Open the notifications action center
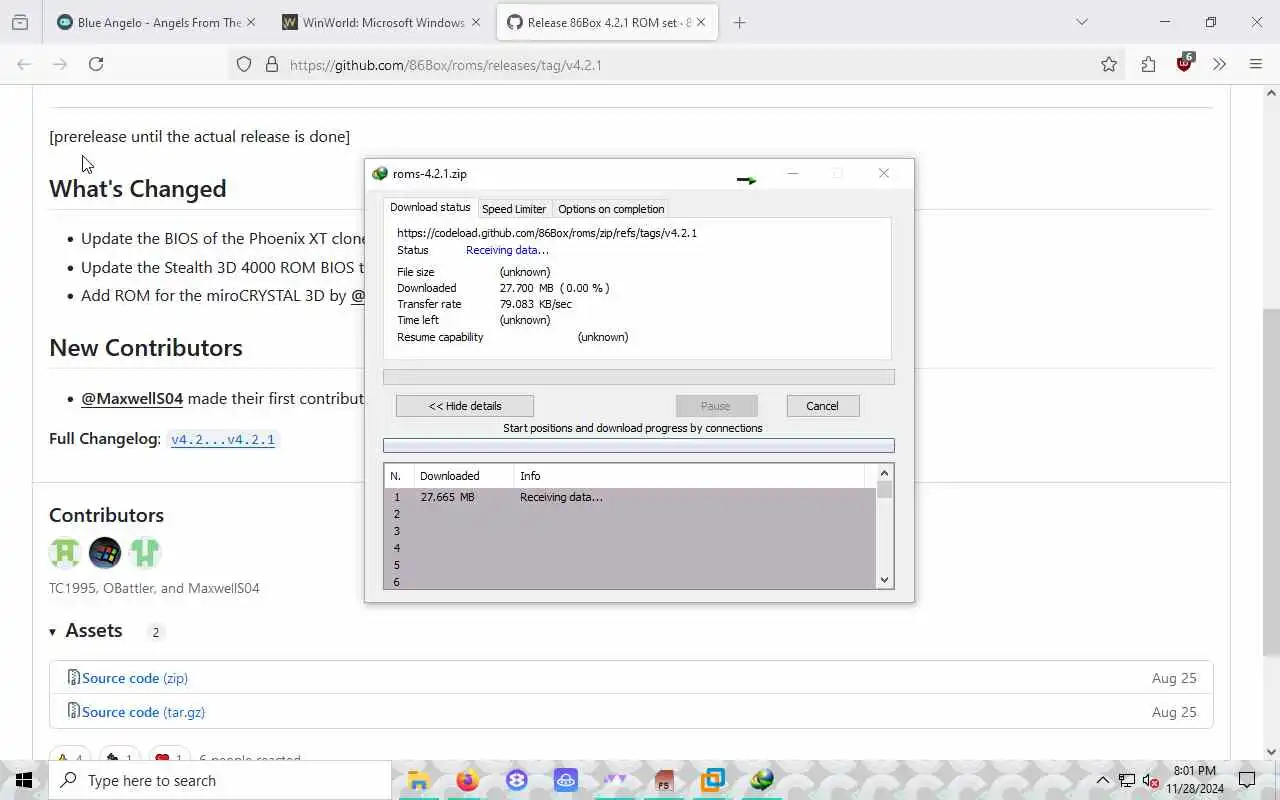The width and height of the screenshot is (1280, 800). click(1247, 780)
